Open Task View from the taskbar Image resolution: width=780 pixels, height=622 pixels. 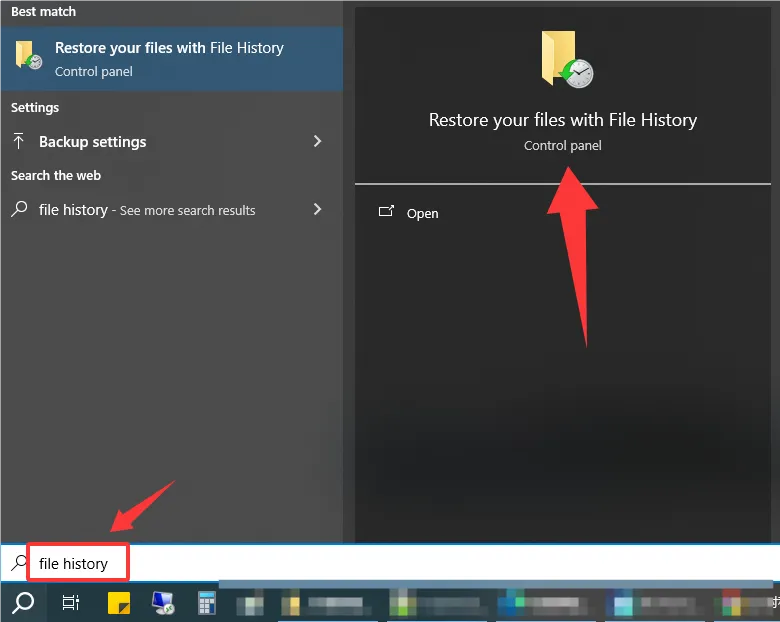pos(70,603)
